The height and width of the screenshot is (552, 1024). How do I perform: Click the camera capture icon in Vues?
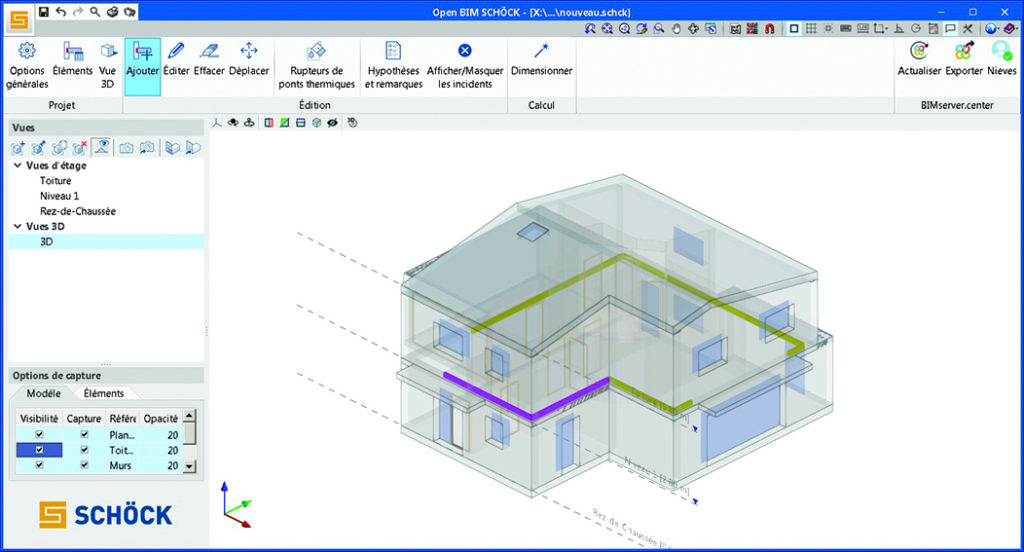pos(126,148)
